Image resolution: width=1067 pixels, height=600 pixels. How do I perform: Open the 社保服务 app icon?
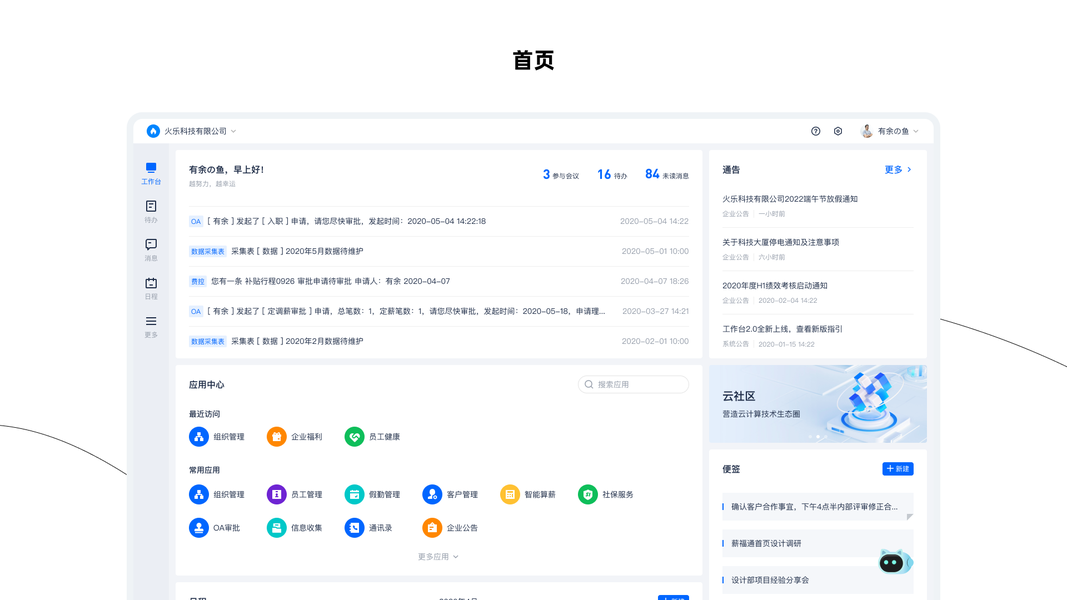coord(588,495)
